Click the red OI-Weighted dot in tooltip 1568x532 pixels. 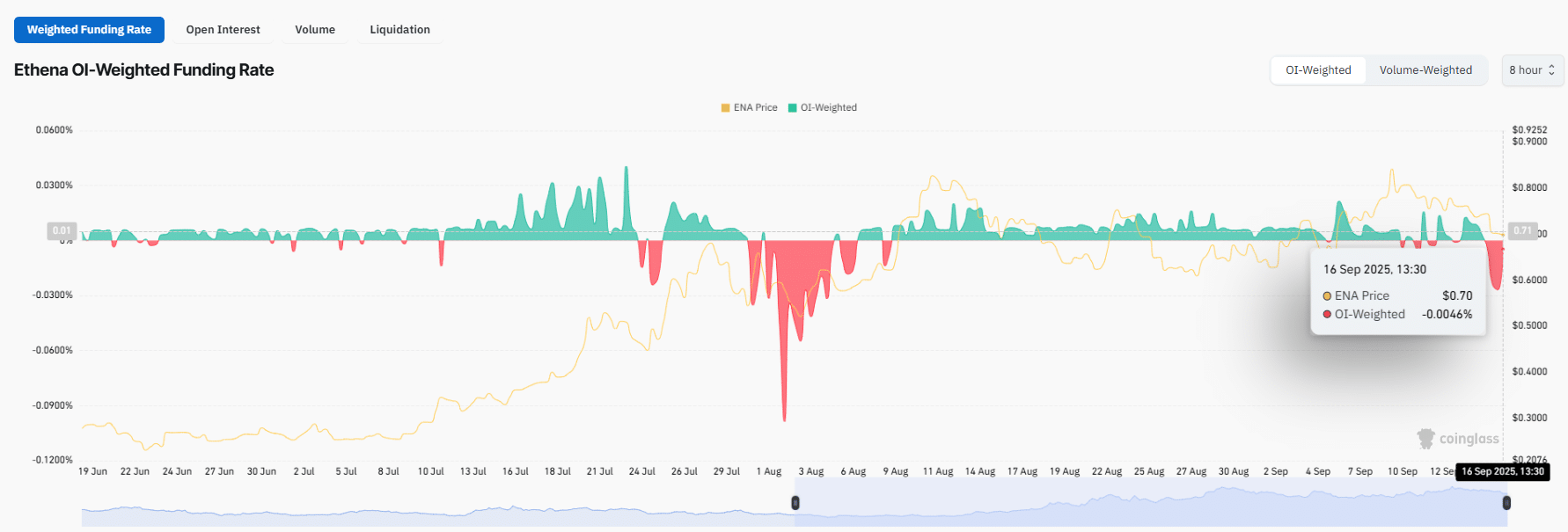[1327, 315]
